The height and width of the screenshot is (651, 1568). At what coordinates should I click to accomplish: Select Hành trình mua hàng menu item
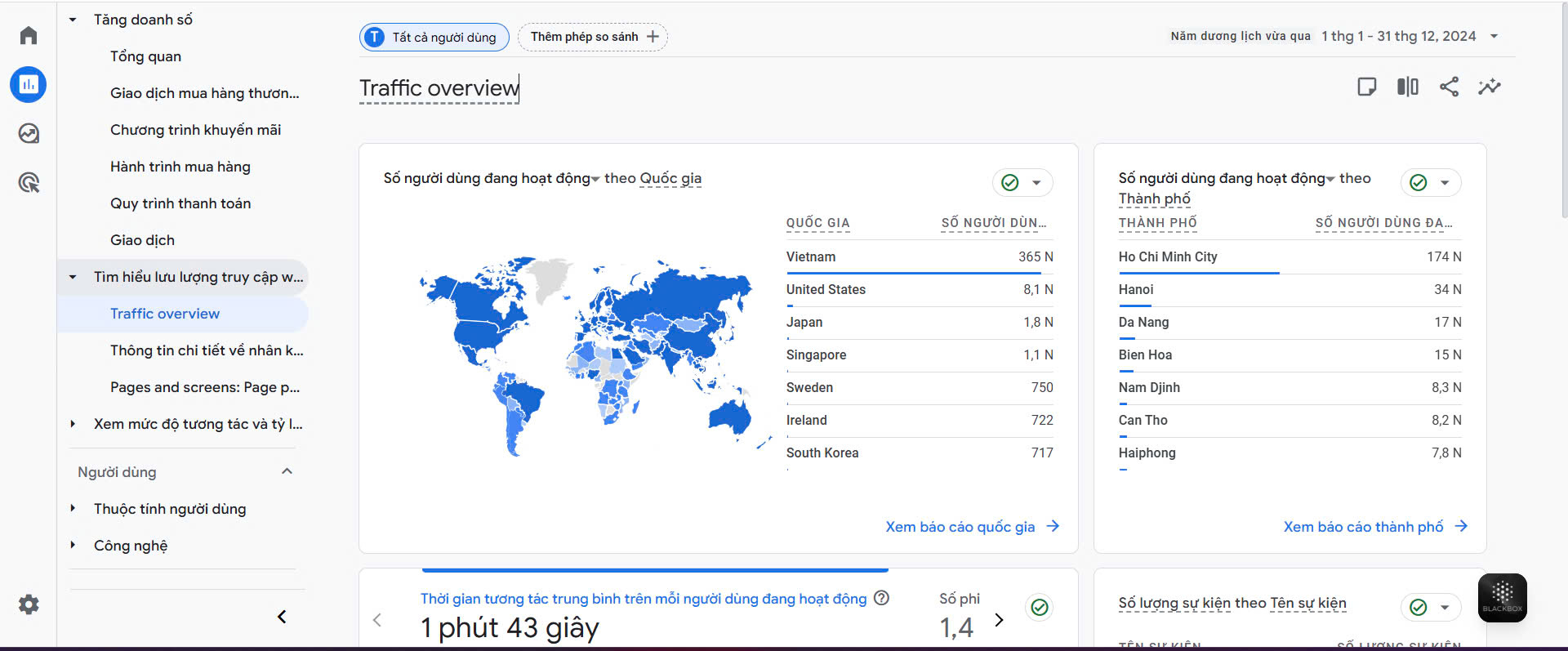pos(180,167)
